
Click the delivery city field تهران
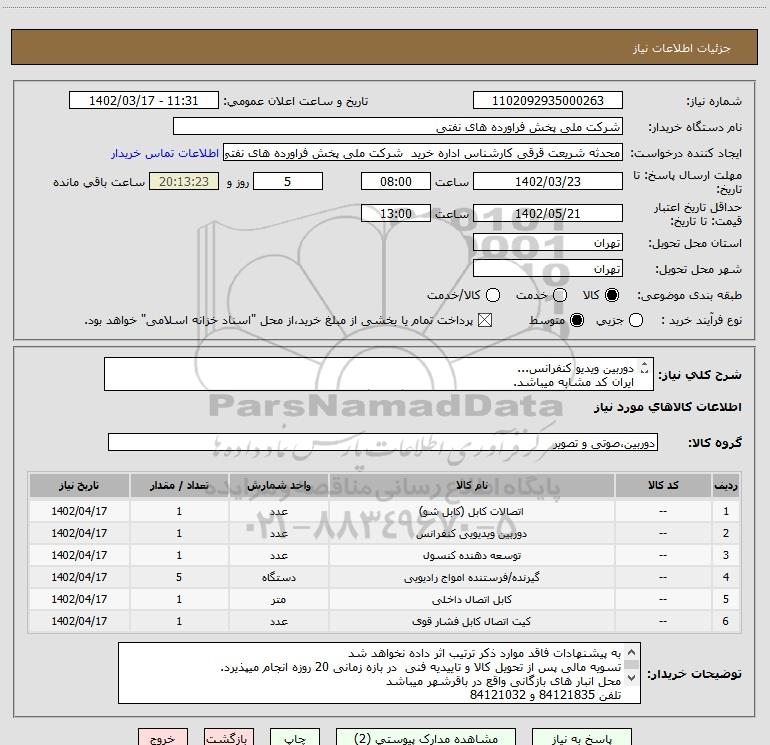548,269
